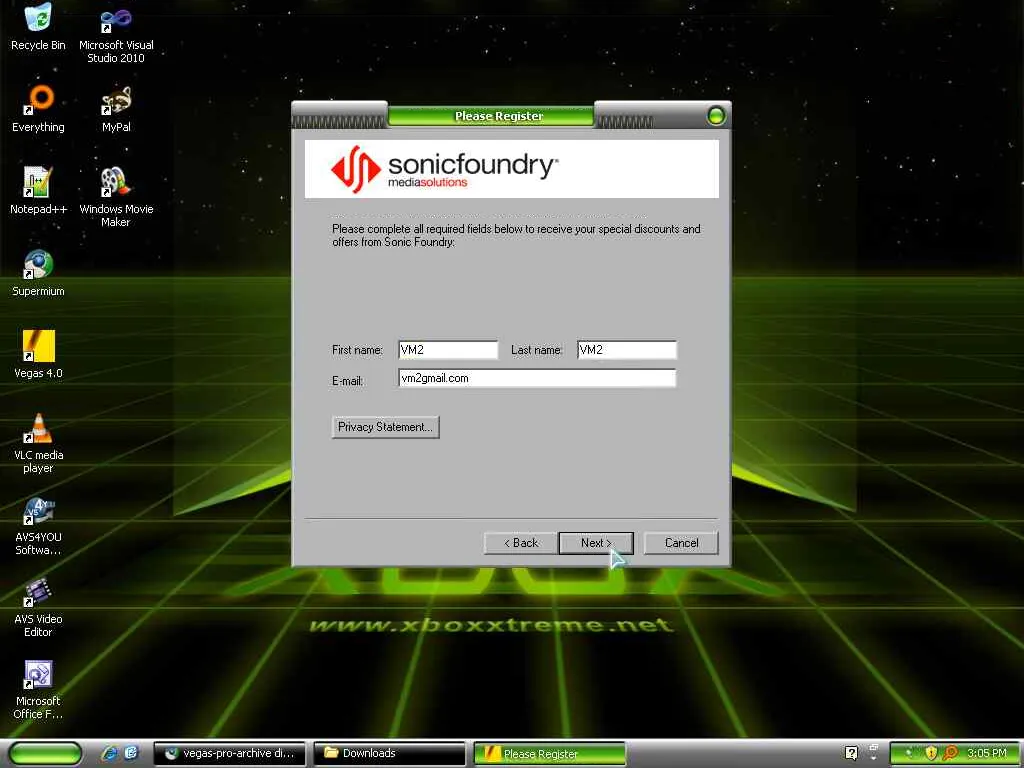The image size is (1024, 768).
Task: Click the Sonic Foundry logo banner
Action: 511,168
